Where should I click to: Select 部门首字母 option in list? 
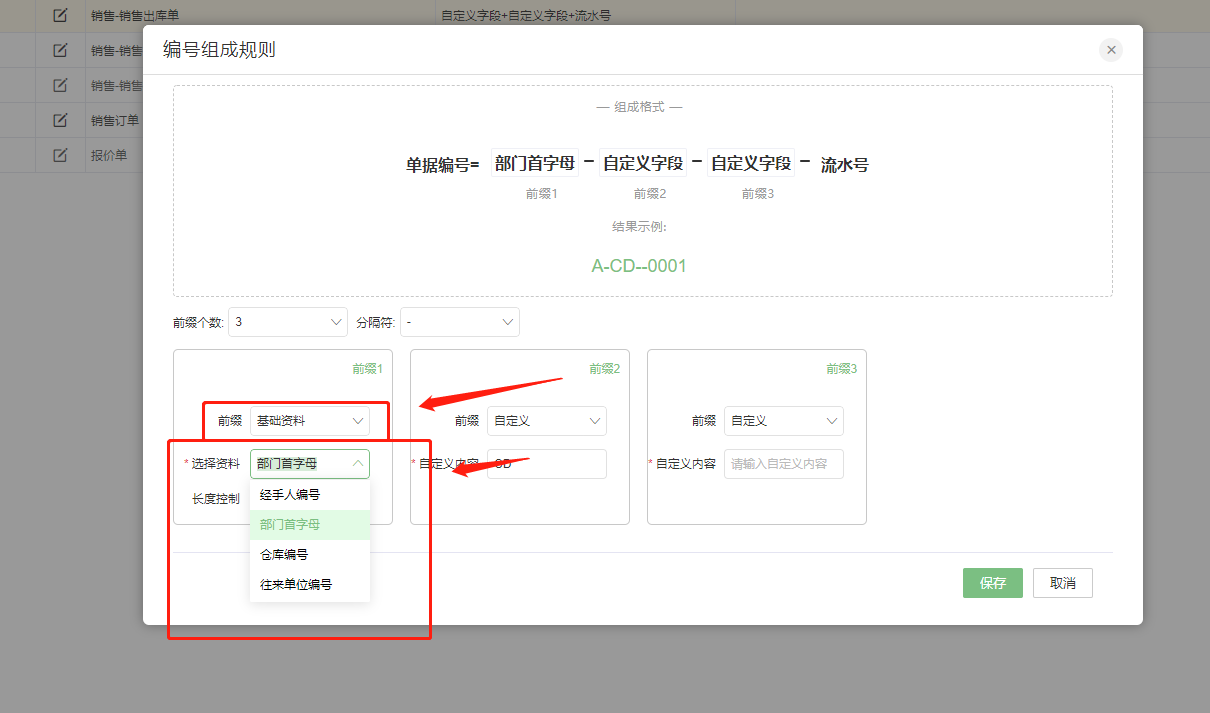(x=310, y=525)
